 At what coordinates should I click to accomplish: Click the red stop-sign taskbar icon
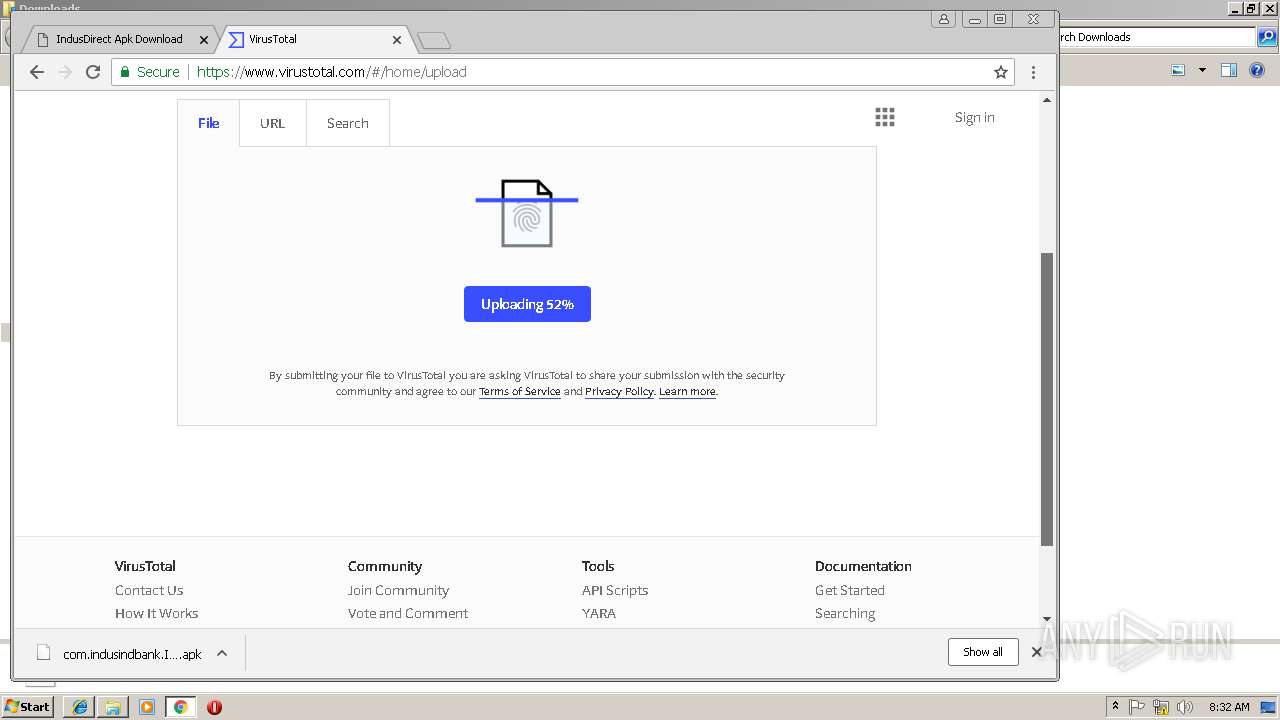pos(214,707)
